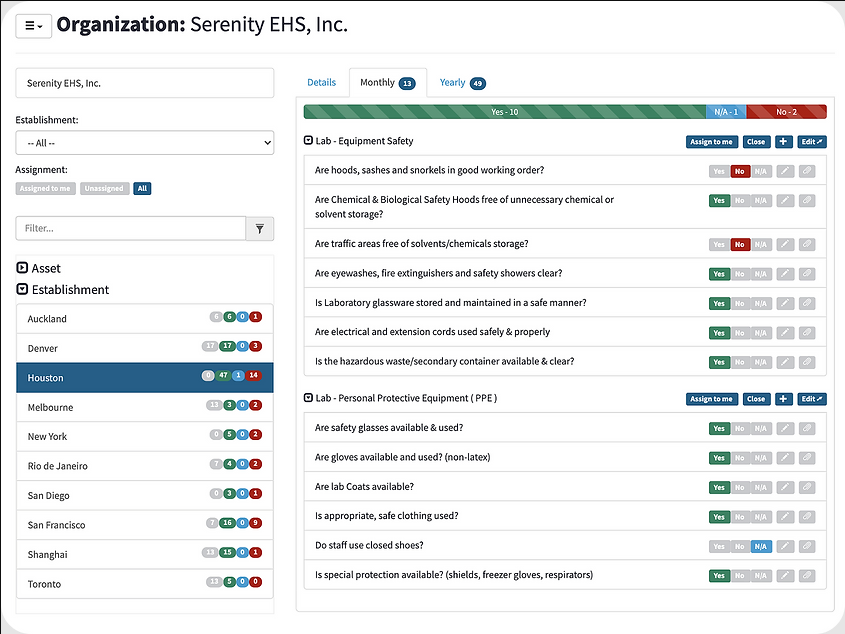This screenshot has height=634, width=845.
Task: Click paperclip icon for closed shoes question
Action: (807, 546)
